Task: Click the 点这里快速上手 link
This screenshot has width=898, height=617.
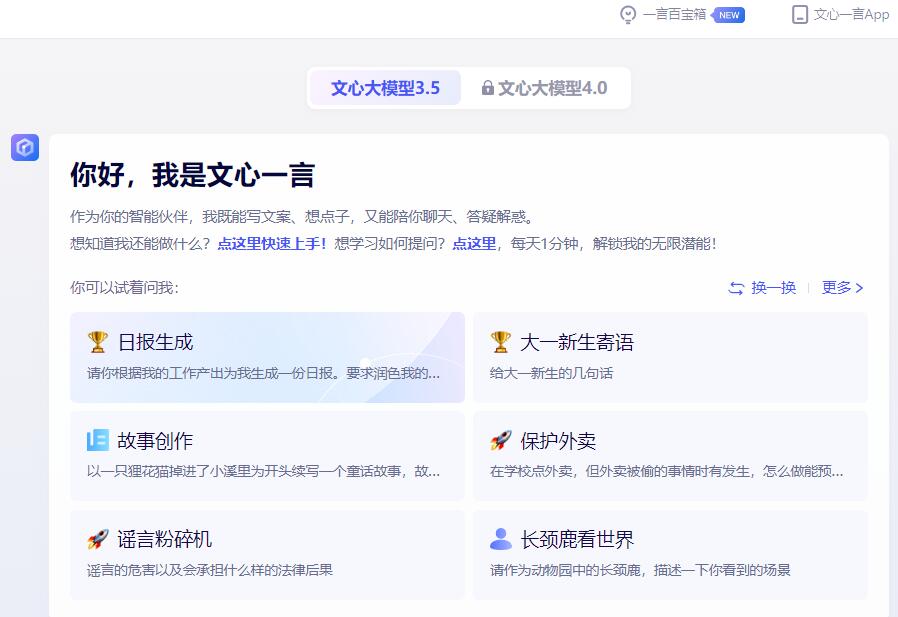Action: [271, 243]
